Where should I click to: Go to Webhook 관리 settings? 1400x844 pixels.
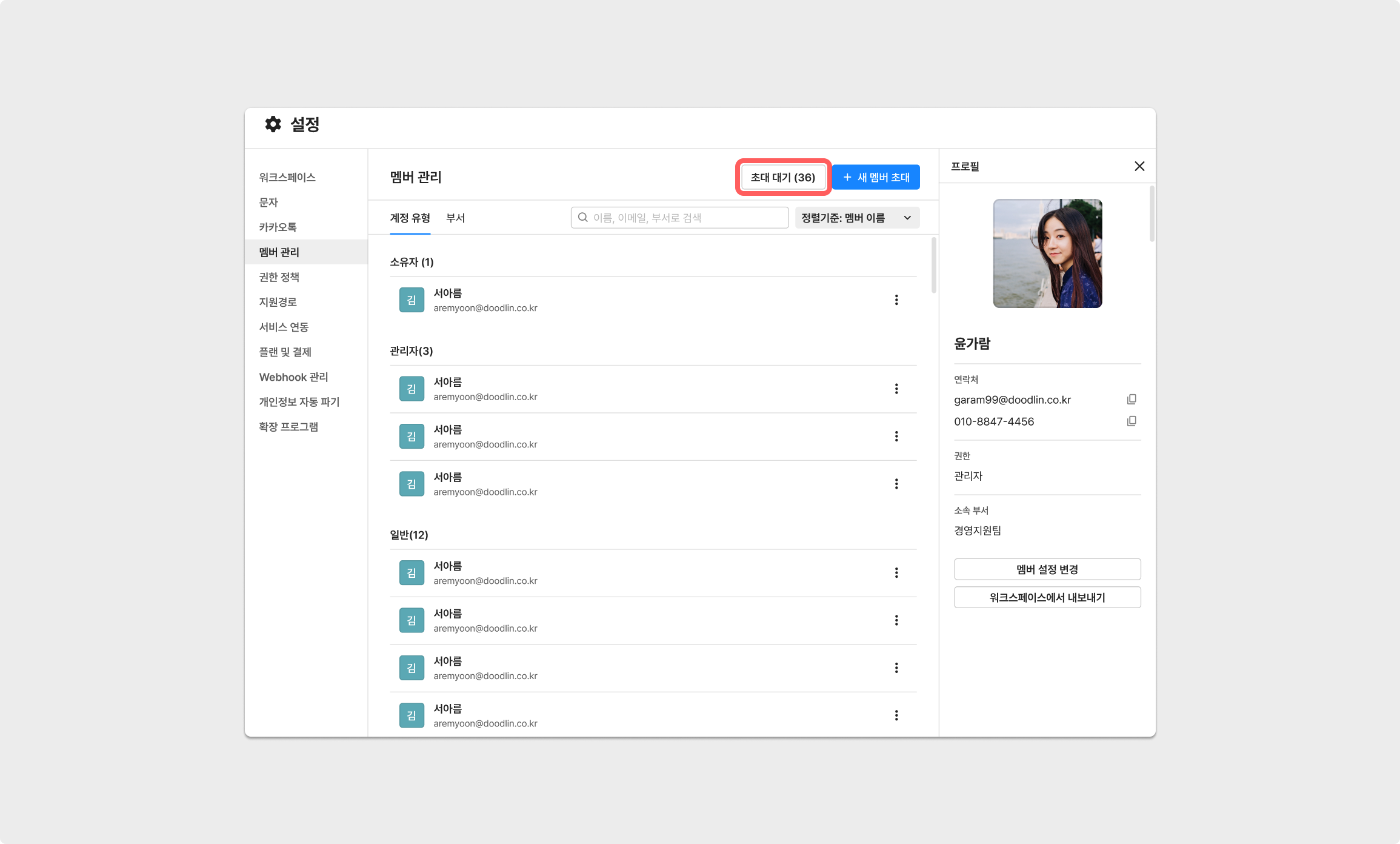pos(293,377)
